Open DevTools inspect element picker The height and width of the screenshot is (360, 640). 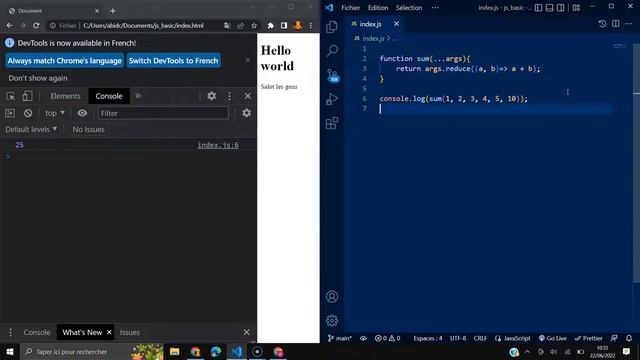tap(11, 96)
